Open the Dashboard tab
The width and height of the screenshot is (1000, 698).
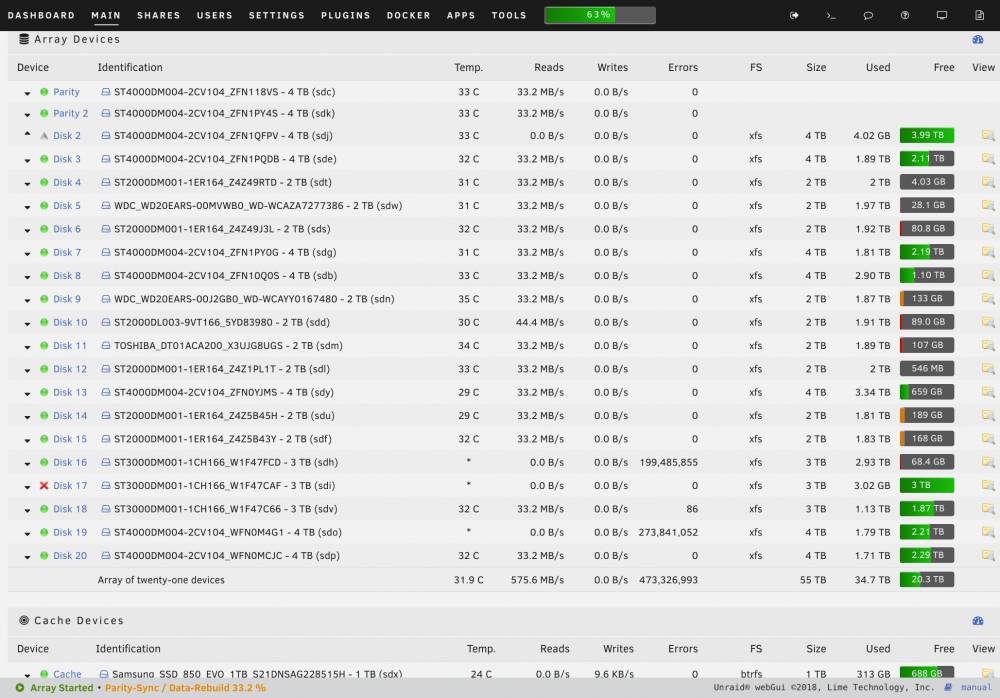point(41,15)
